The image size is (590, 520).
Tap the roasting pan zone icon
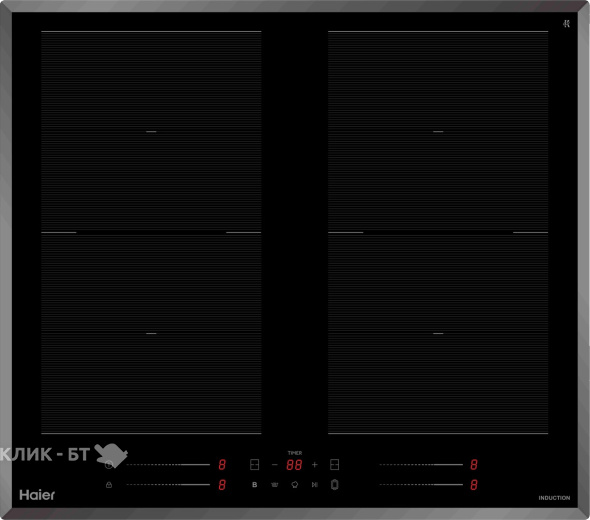tap(335, 485)
